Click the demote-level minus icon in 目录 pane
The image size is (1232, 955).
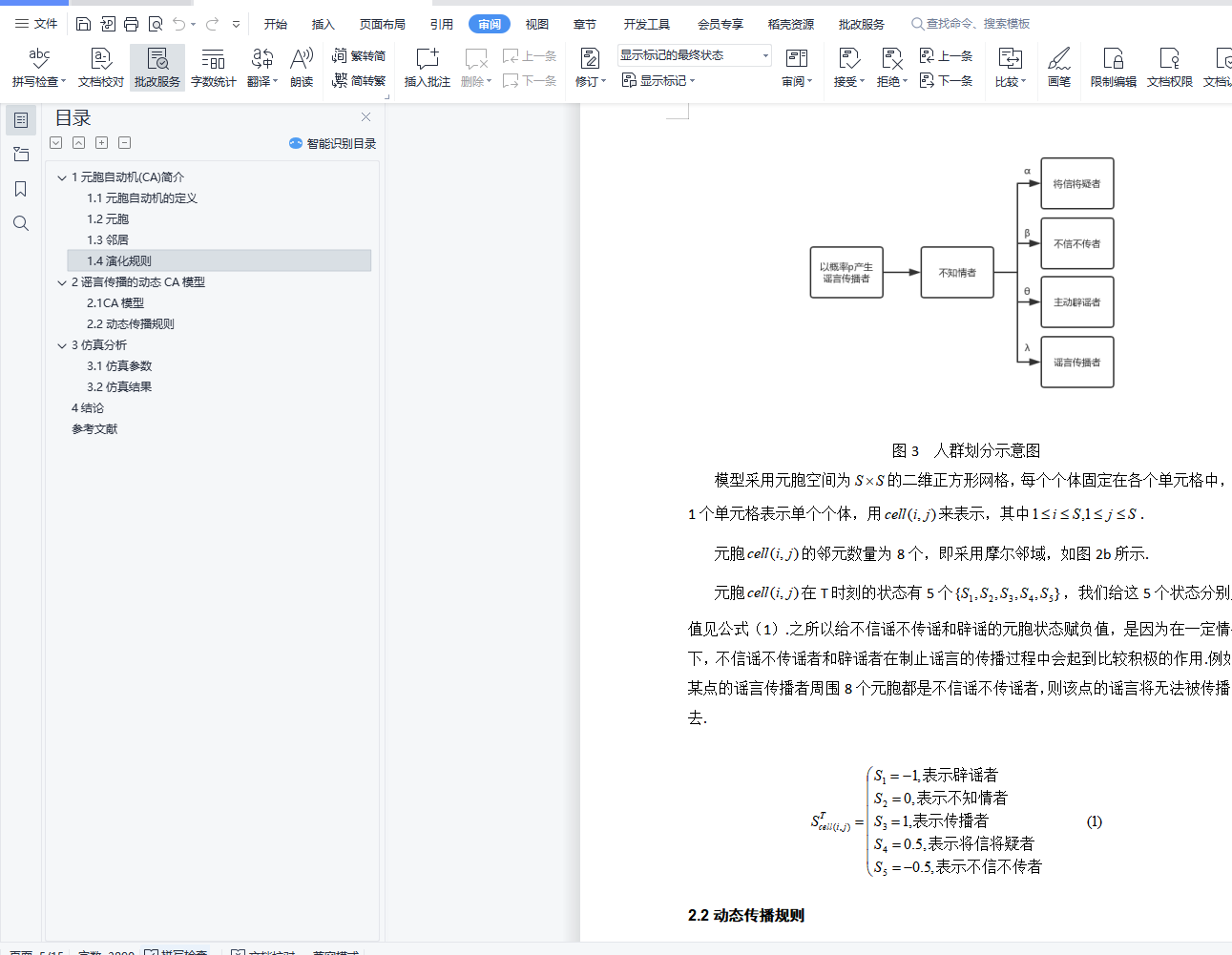coord(125,143)
